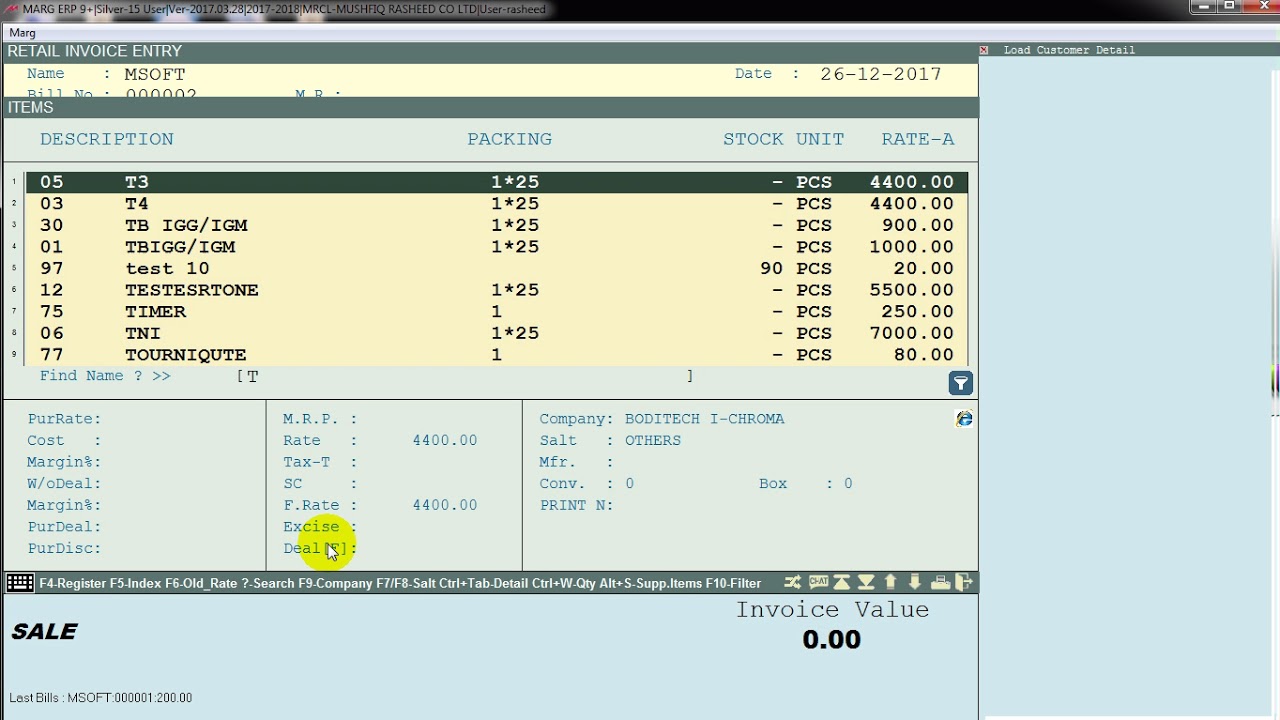The width and height of the screenshot is (1280, 720).
Task: Click the SALE label
Action: pos(44,632)
